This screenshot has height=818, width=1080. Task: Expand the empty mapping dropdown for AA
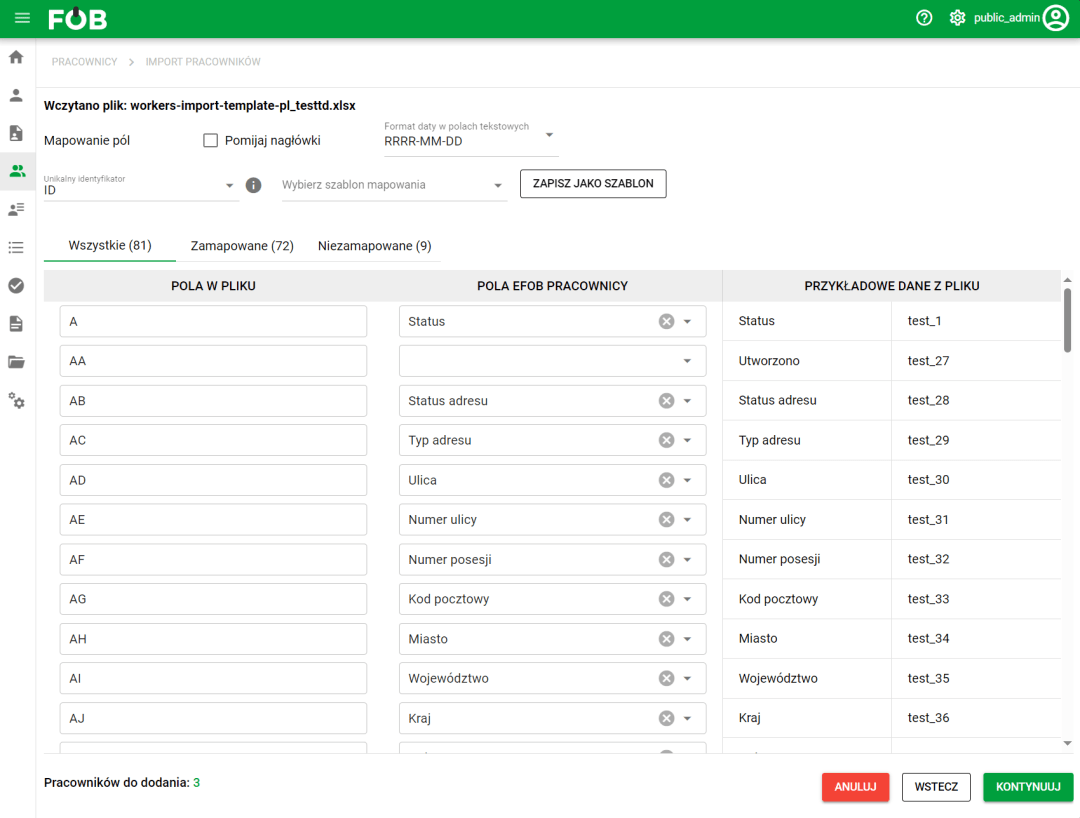687,361
